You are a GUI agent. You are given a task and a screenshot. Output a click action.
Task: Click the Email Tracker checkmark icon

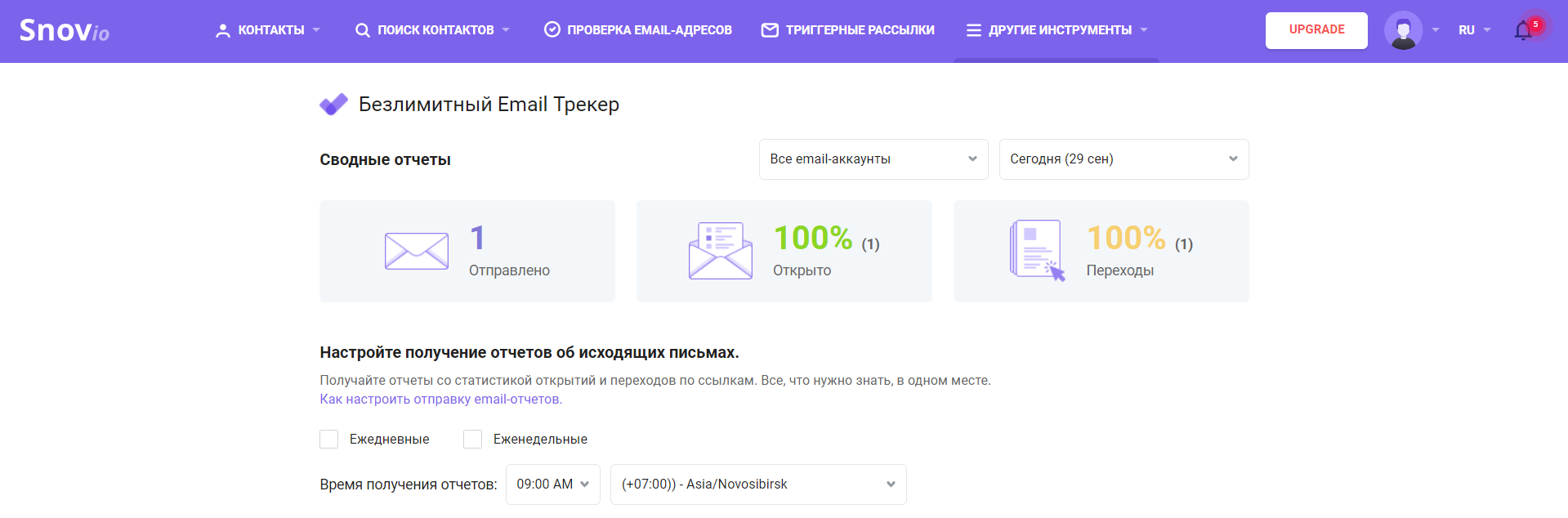333,105
